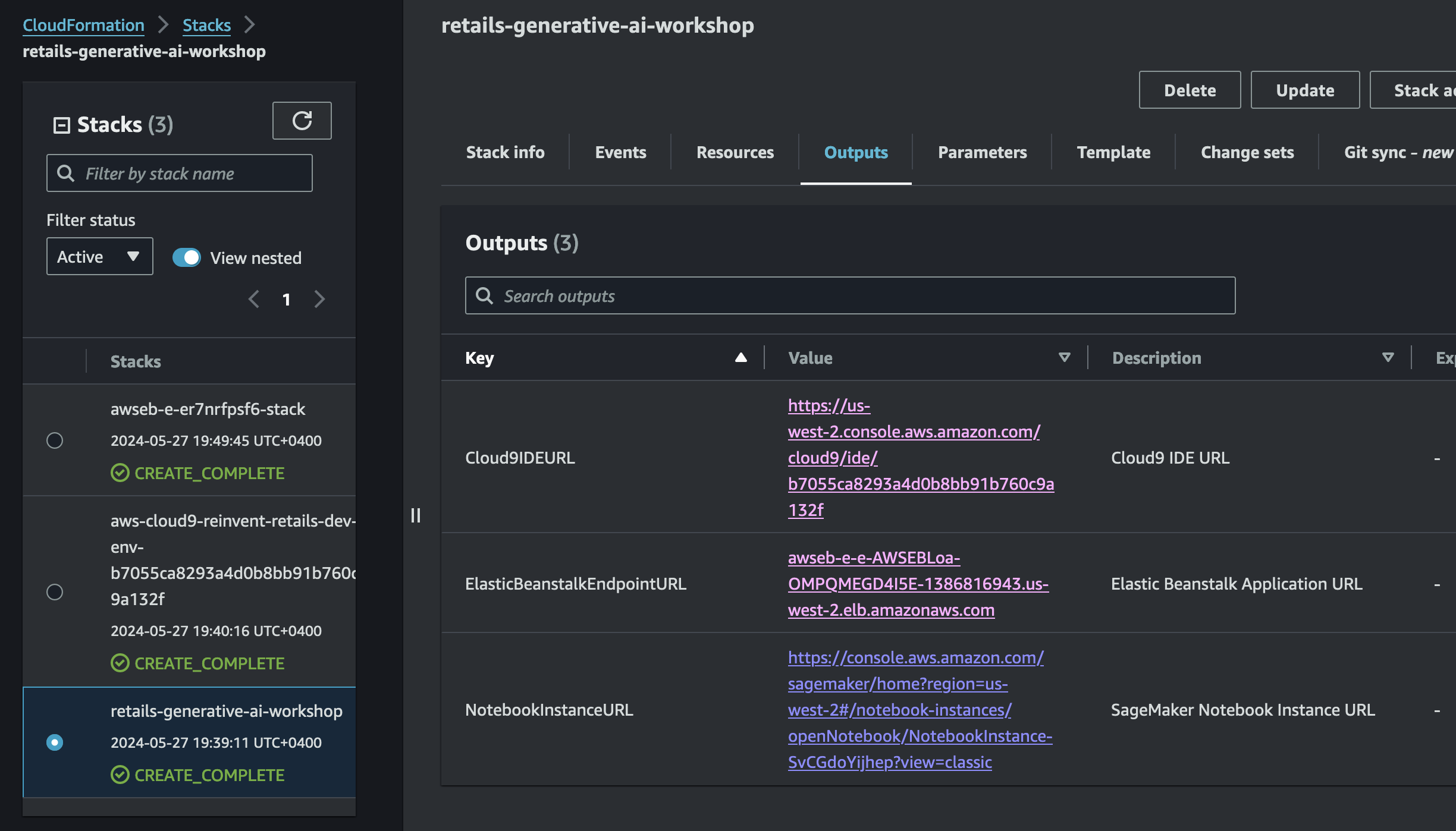Click the Filter by stack name field
Screen dimensions: 1456x831
coord(180,173)
